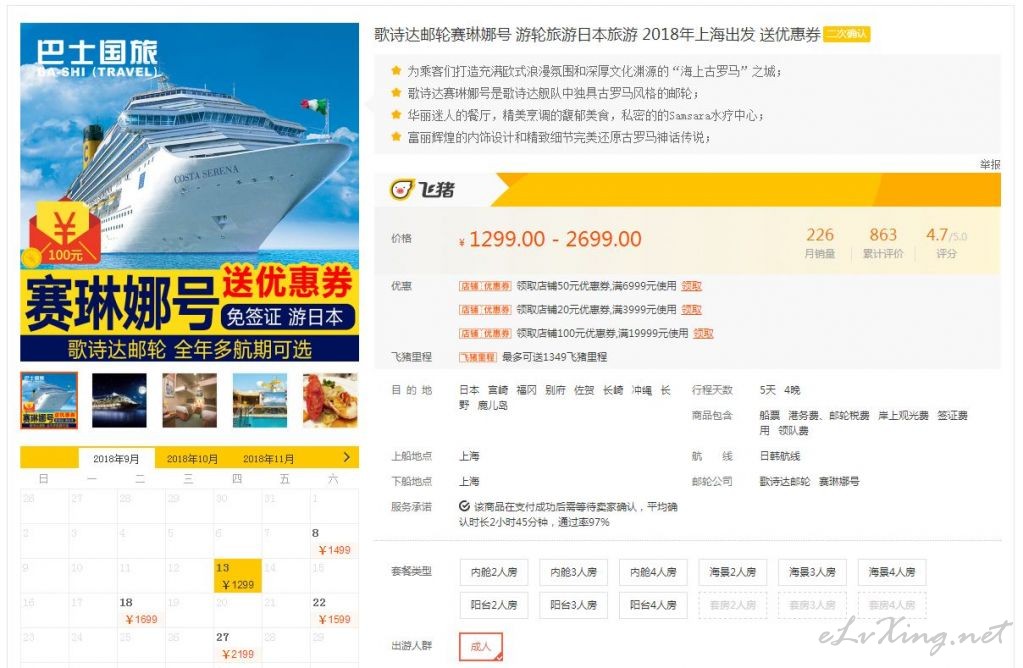This screenshot has height=668, width=1023.
Task: Select September 13 date priced ¥1299
Action: 238,575
